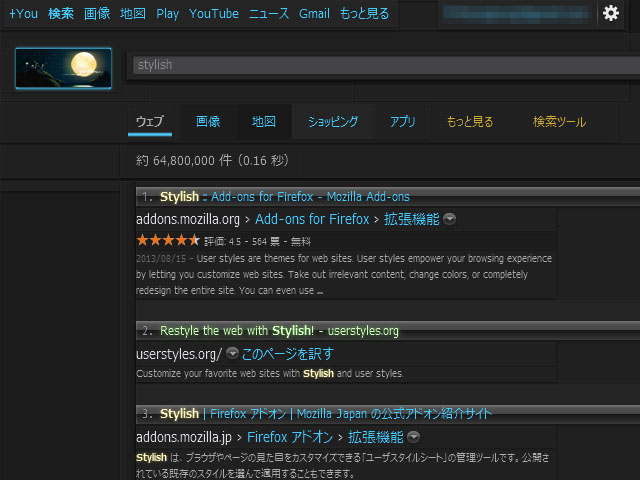This screenshot has width=640, height=480.
Task: Go to YouTube from top bar
Action: pyautogui.click(x=213, y=14)
